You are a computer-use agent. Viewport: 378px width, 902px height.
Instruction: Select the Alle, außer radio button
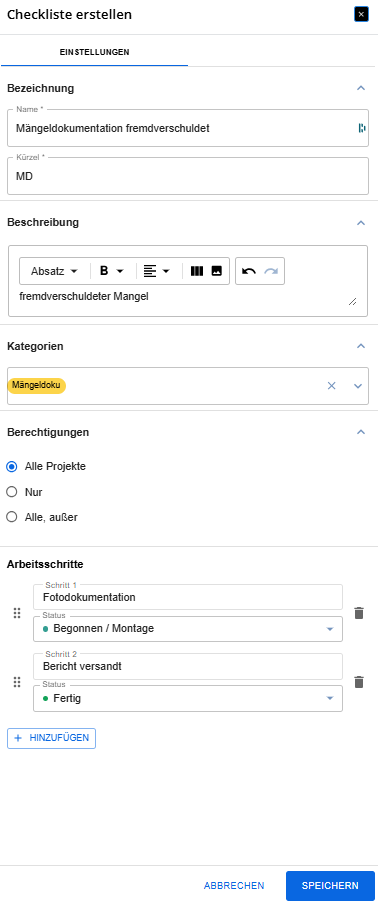click(12, 517)
